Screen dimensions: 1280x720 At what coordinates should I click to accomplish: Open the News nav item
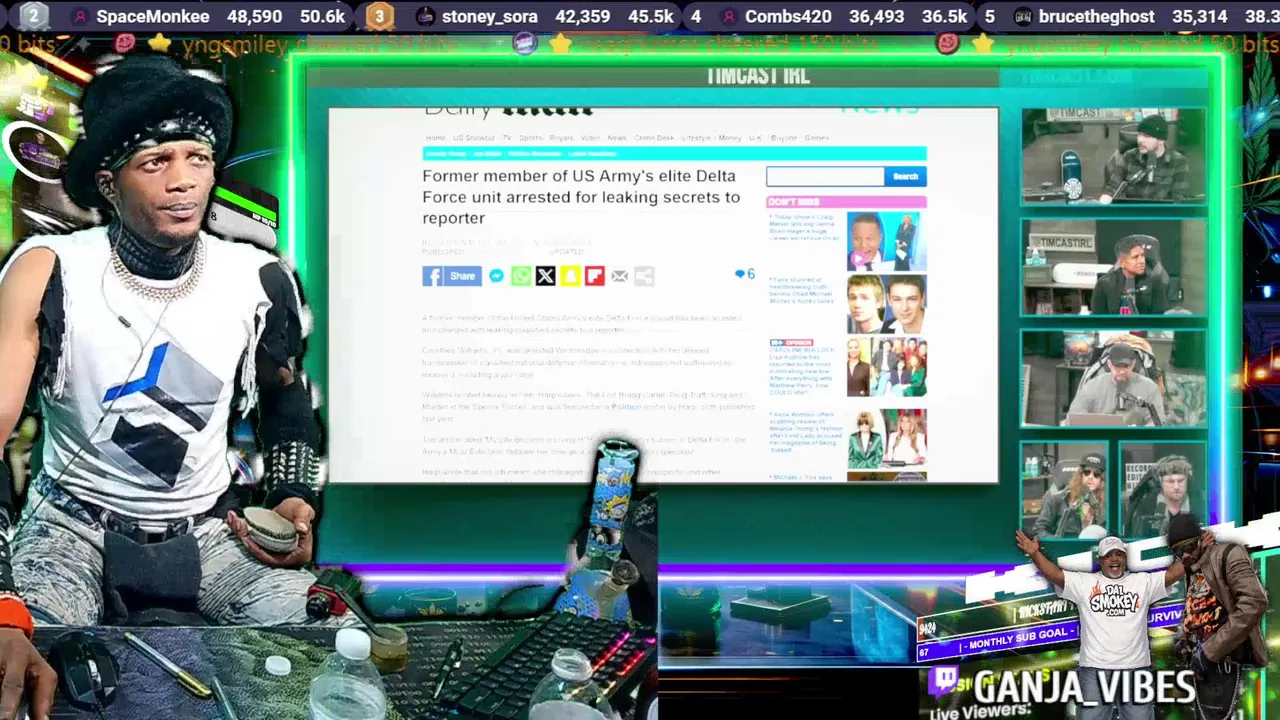pos(617,138)
